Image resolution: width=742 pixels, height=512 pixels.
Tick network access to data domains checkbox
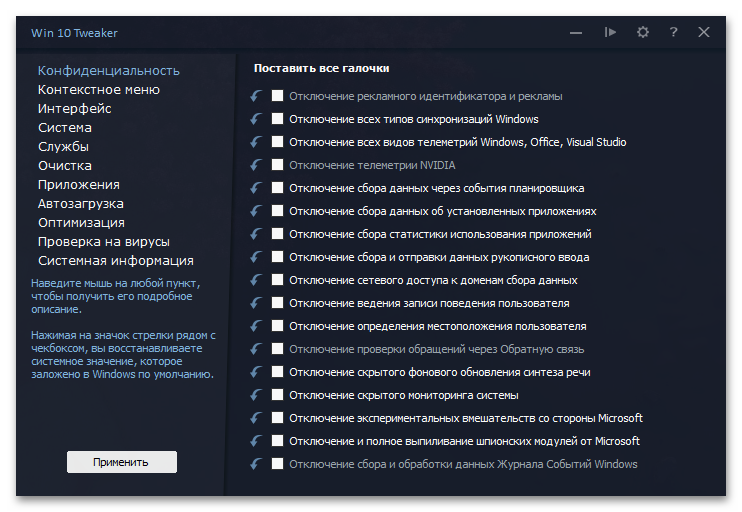pos(277,280)
